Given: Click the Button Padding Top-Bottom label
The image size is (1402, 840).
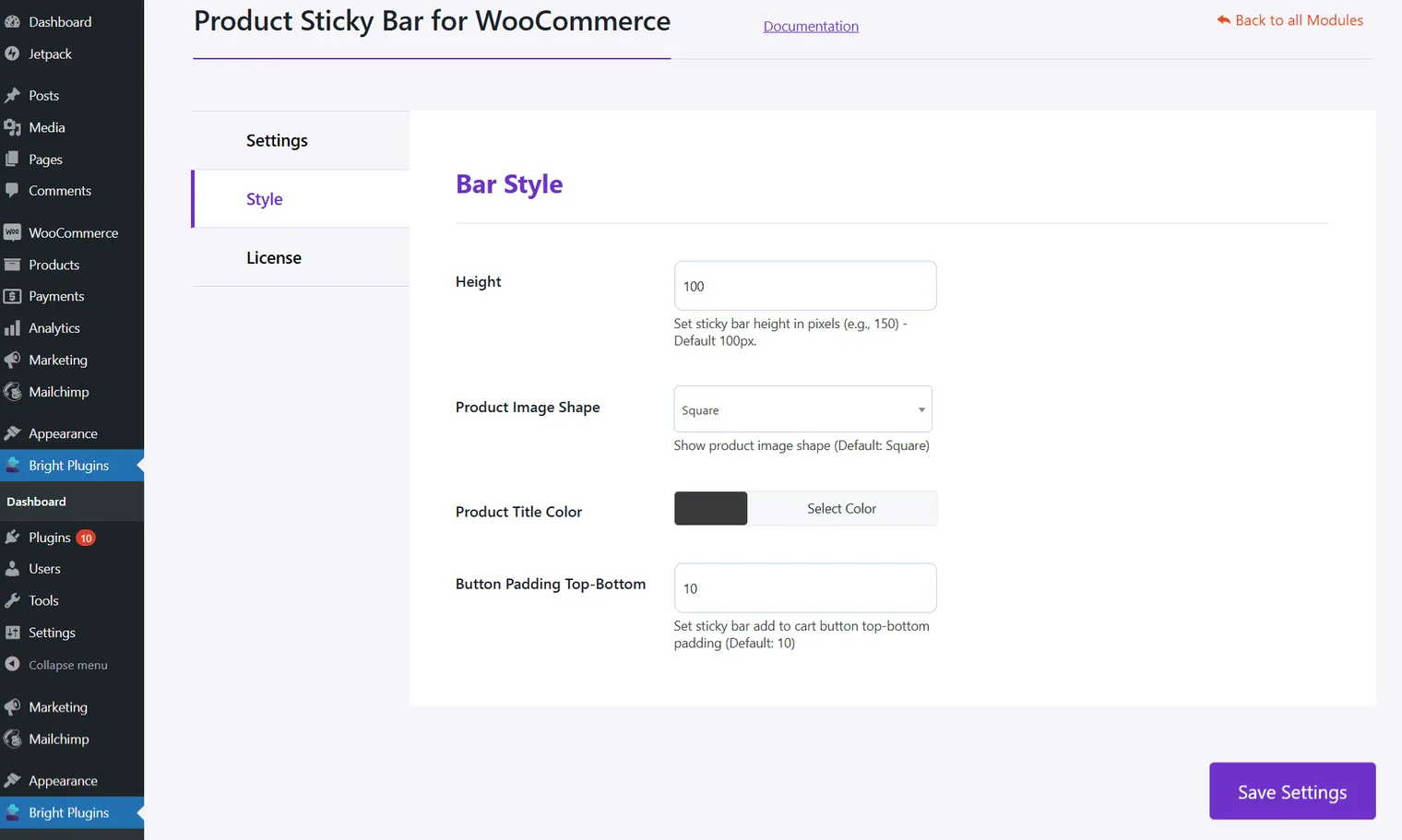Looking at the screenshot, I should [x=551, y=584].
